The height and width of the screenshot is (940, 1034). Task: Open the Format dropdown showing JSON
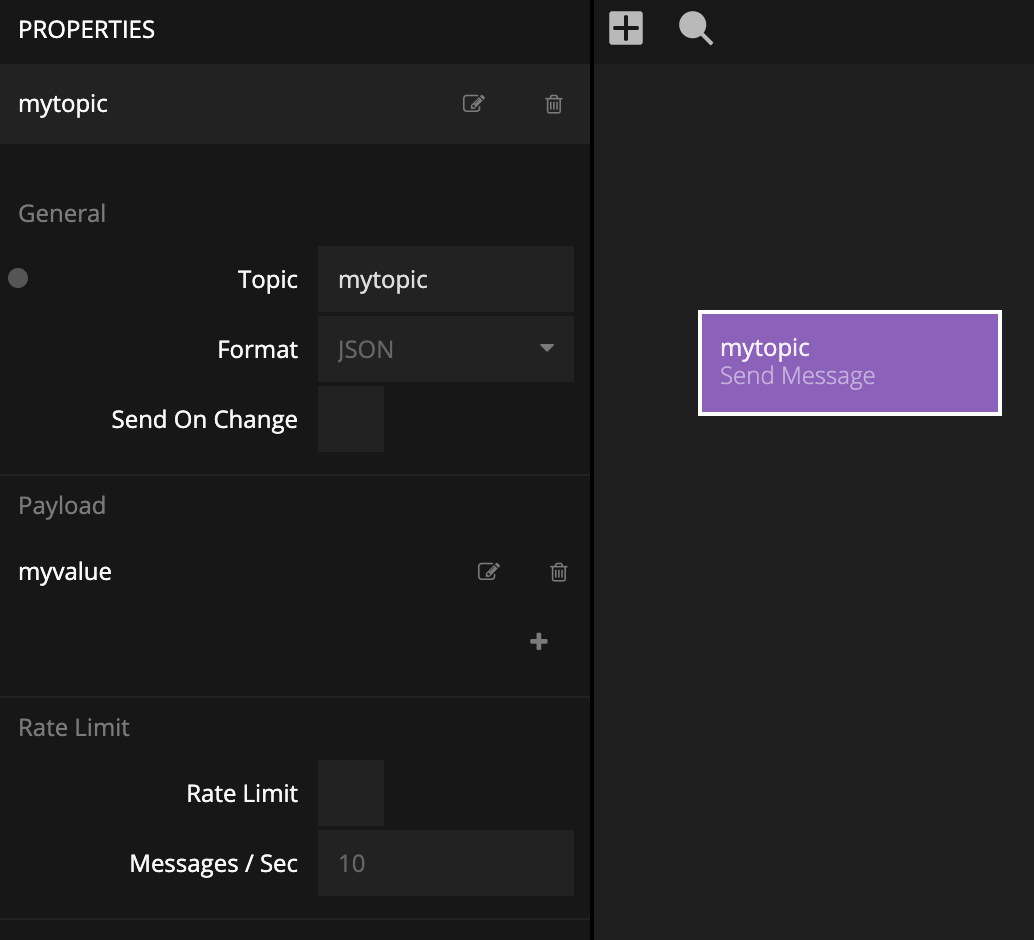click(x=445, y=349)
